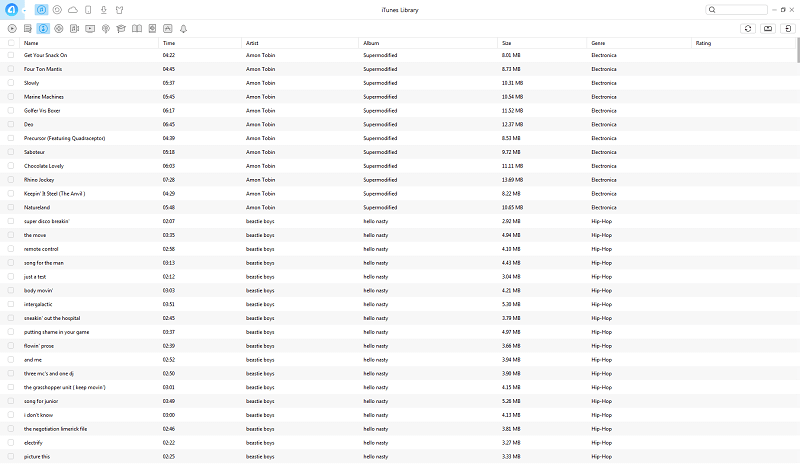Click the 13.69 MB size cell
This screenshot has width=800, height=467.
[x=512, y=180]
